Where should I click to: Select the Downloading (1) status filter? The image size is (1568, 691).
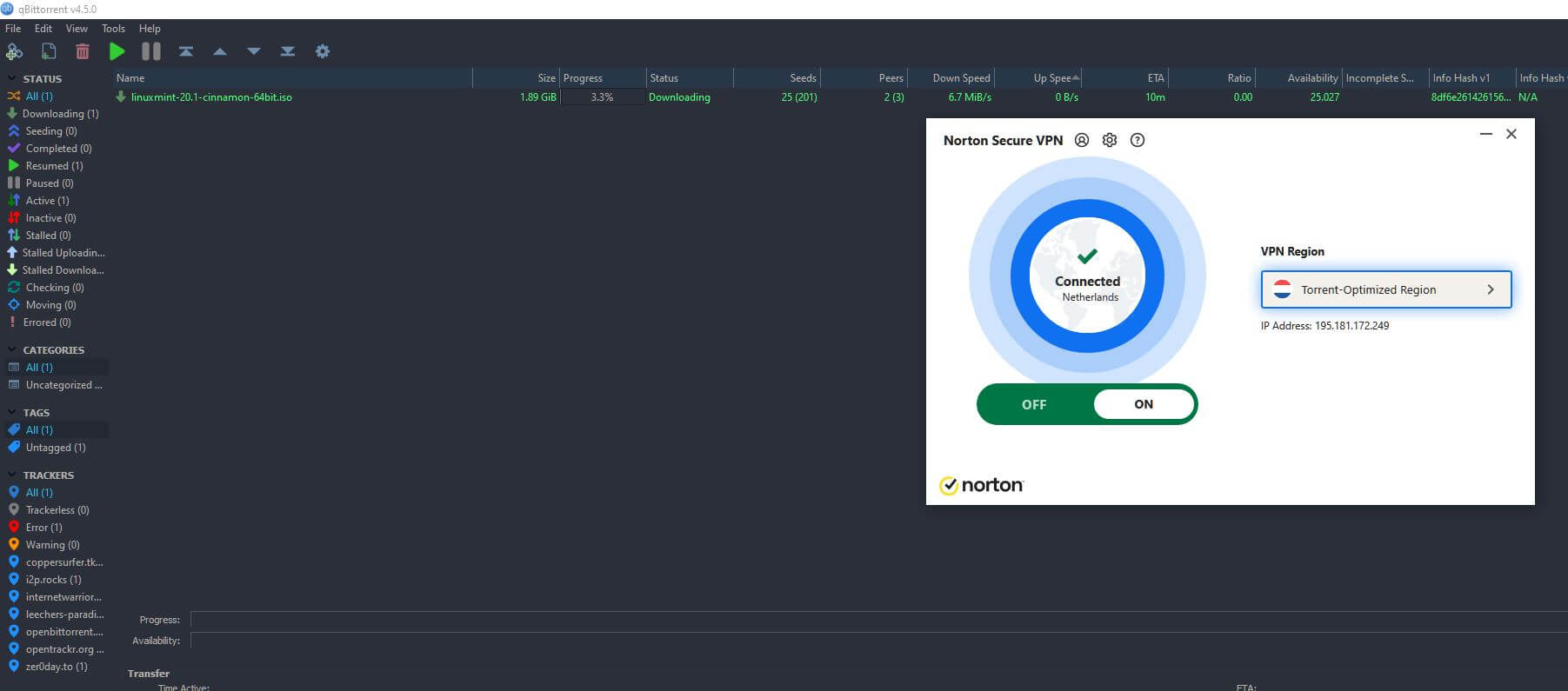coord(54,114)
